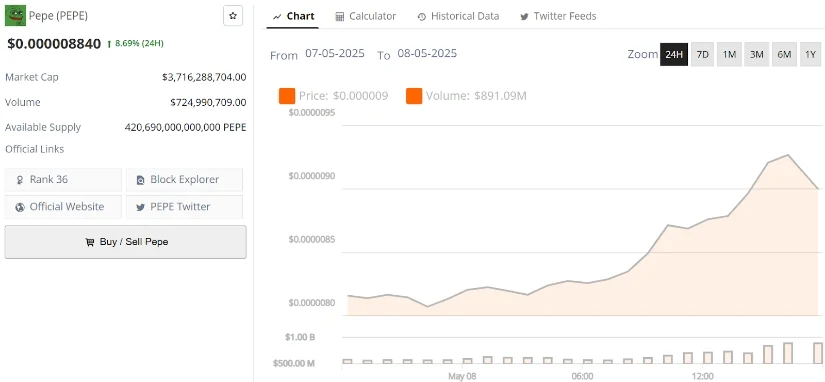Open the Historical Data tab
Viewport: 825px width, 382px height.
point(458,16)
